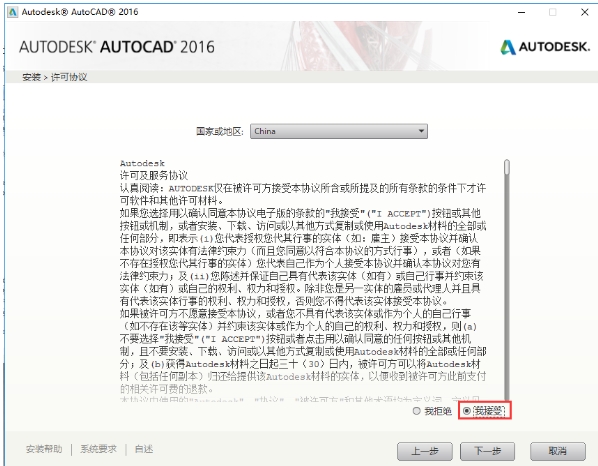Click the AUTODESK AUTOCAD 2016 header title
The width and height of the screenshot is (598, 466).
(x=117, y=47)
